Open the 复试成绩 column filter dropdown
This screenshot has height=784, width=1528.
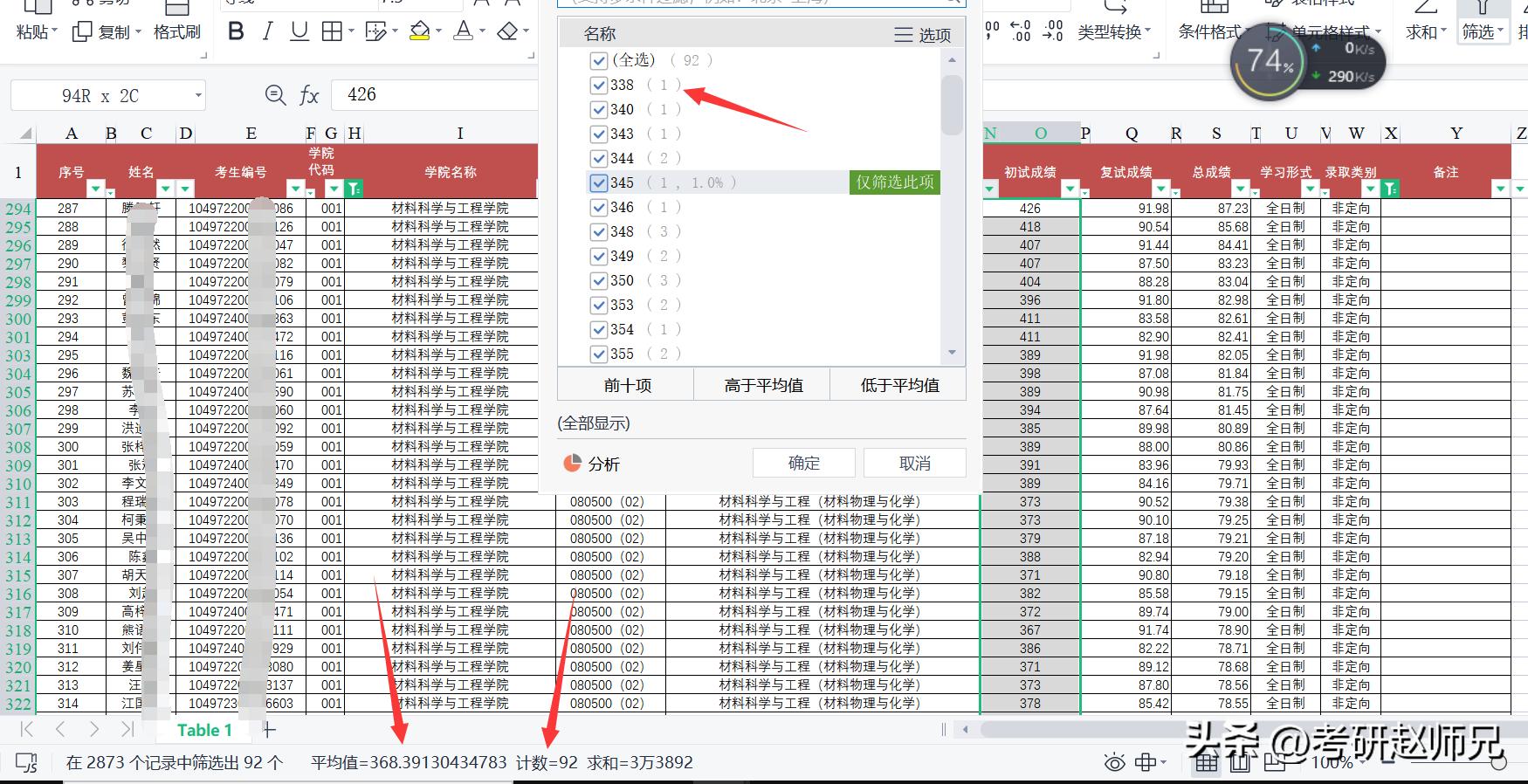coord(1160,189)
